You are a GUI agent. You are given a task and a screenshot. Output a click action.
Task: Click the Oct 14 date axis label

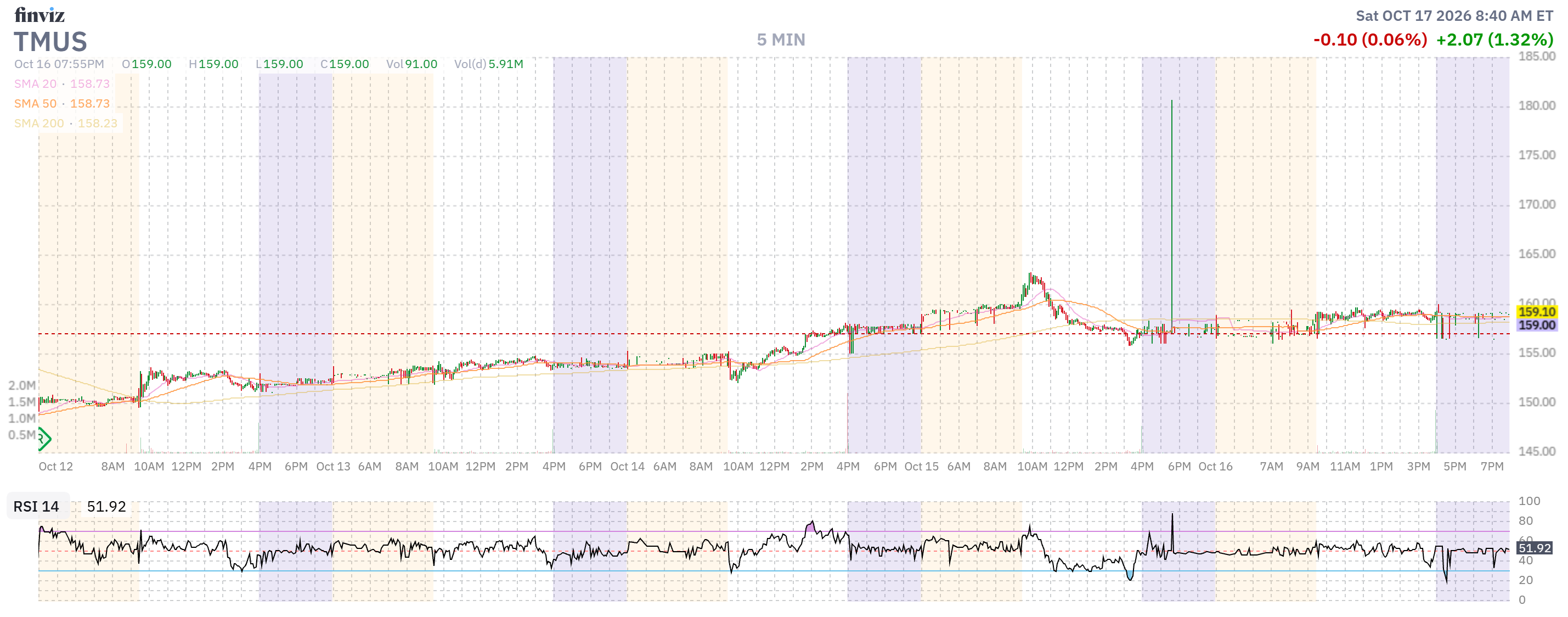[627, 466]
